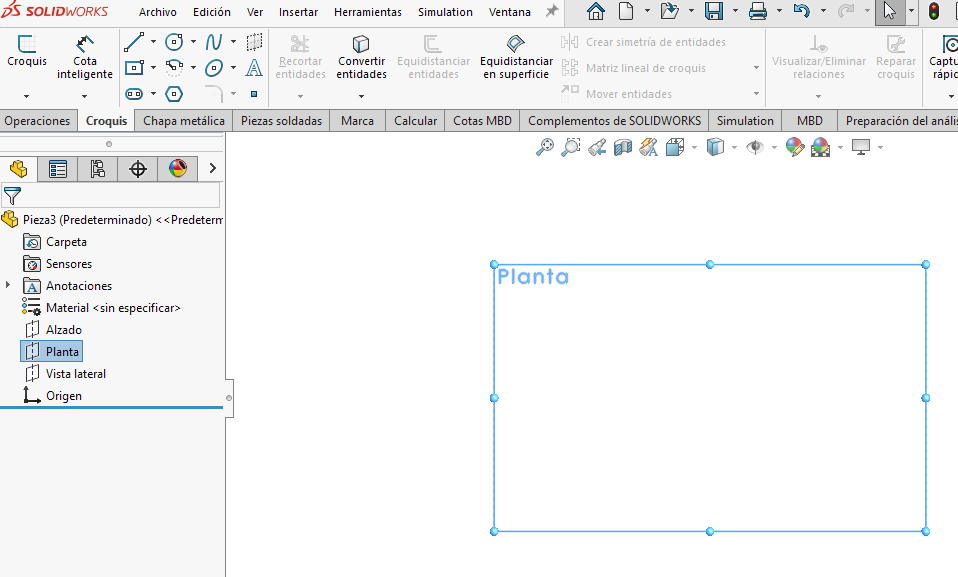Click the Croquis sketch button
This screenshot has height=577, width=958.
(27, 50)
